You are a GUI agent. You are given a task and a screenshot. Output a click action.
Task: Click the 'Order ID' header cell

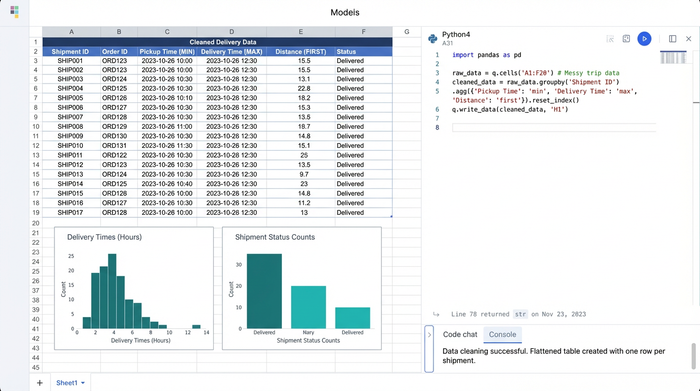(119, 52)
